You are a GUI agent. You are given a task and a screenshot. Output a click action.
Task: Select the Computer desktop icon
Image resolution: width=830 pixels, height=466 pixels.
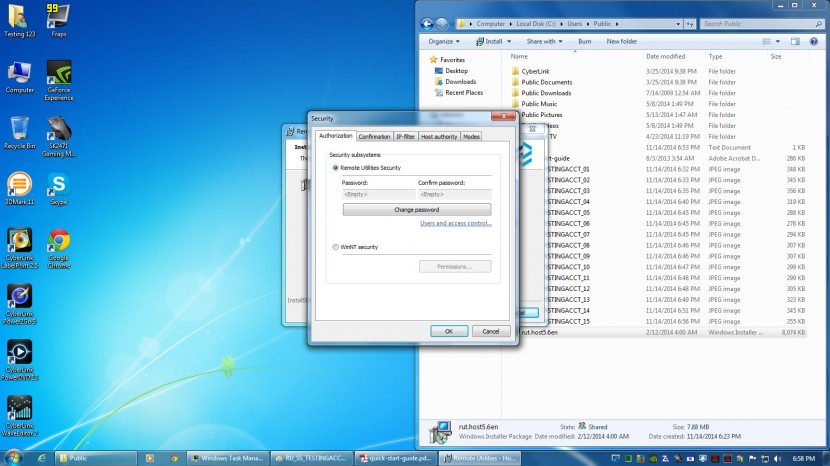(x=19, y=77)
